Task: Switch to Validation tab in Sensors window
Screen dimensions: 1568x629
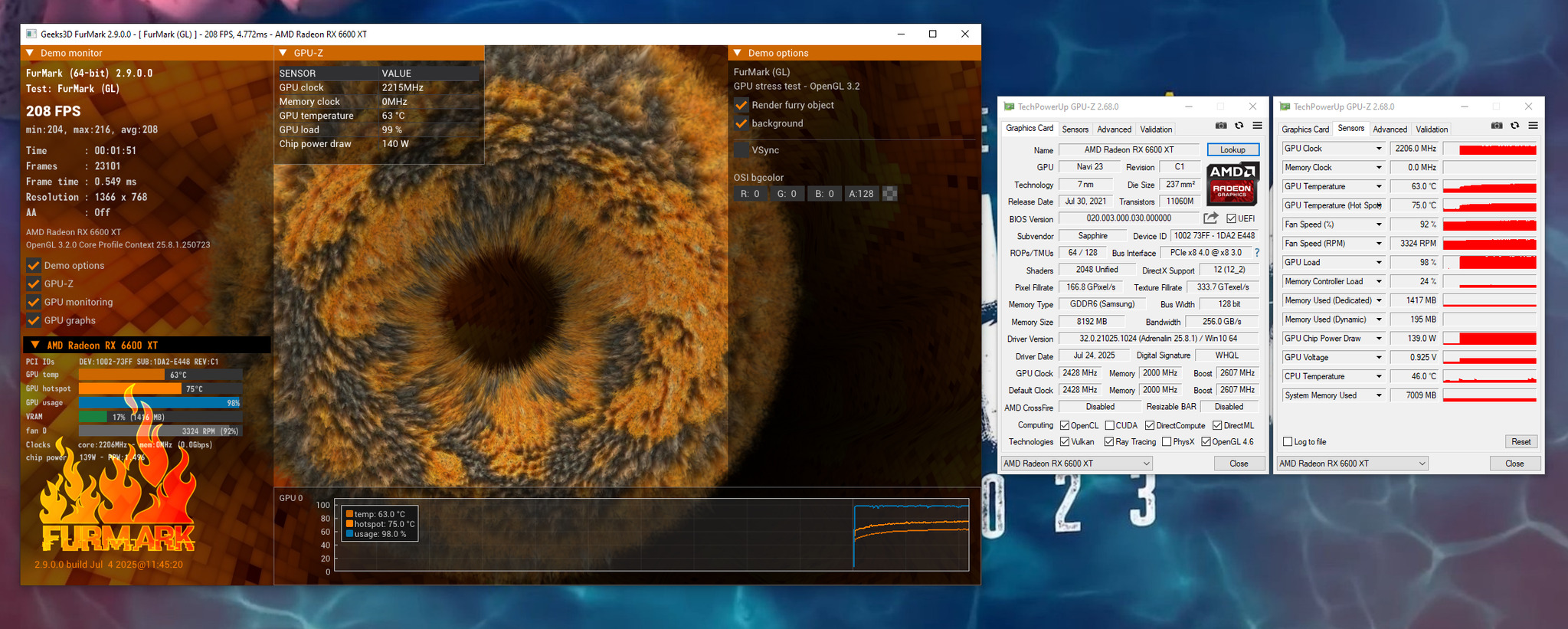Action: (x=1432, y=129)
